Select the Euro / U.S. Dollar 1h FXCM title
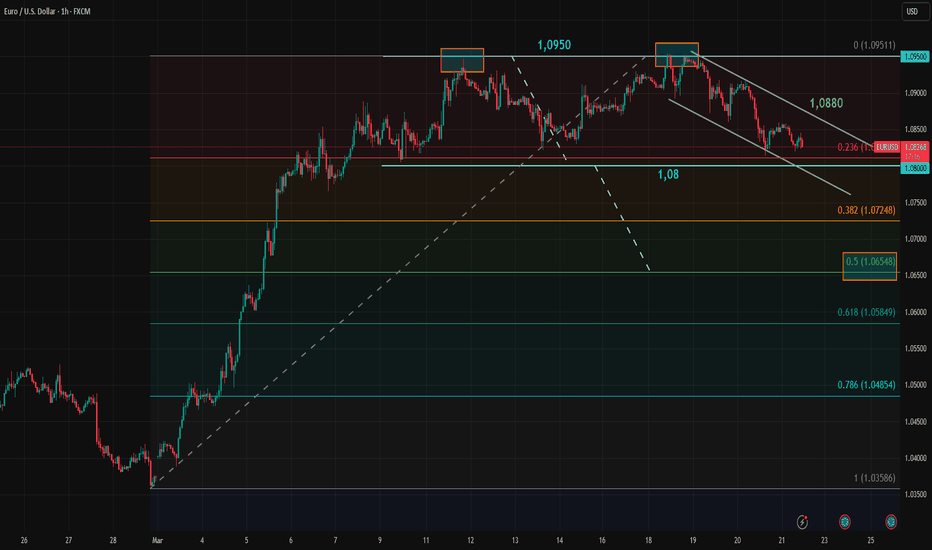Viewport: 932px width, 550px height. click(x=47, y=11)
